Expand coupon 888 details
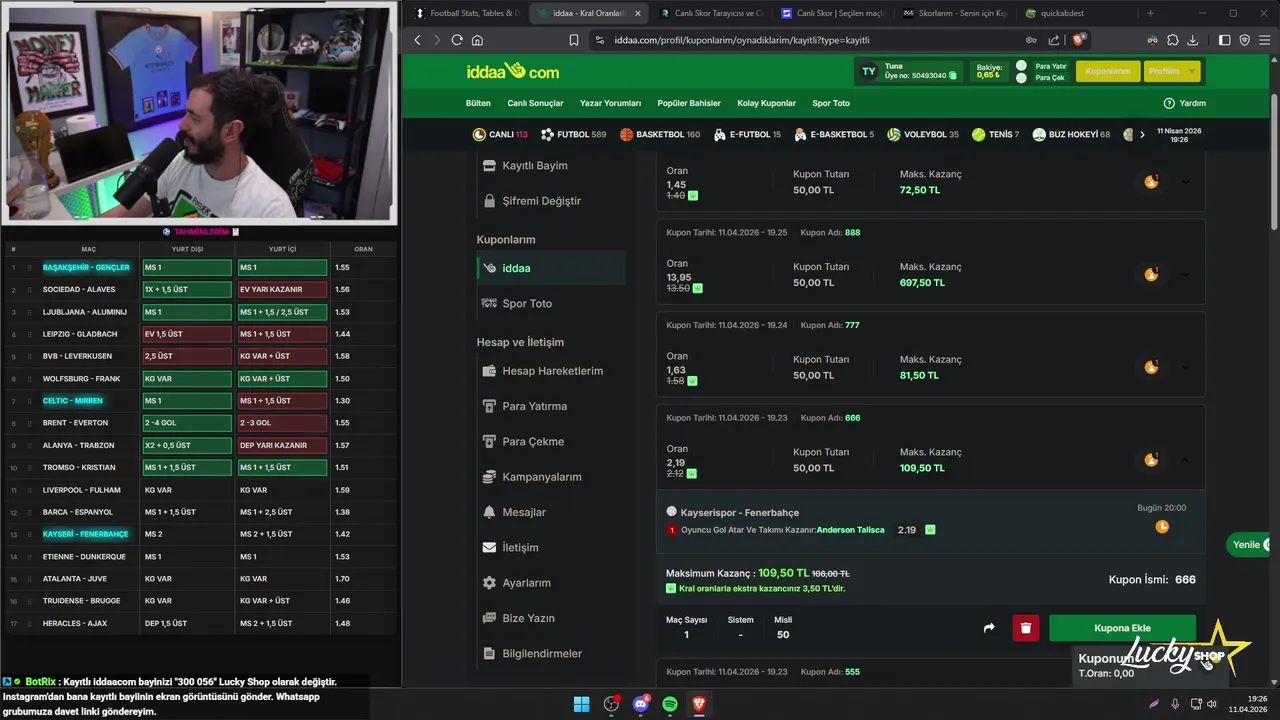Image resolution: width=1280 pixels, height=720 pixels. point(1186,274)
